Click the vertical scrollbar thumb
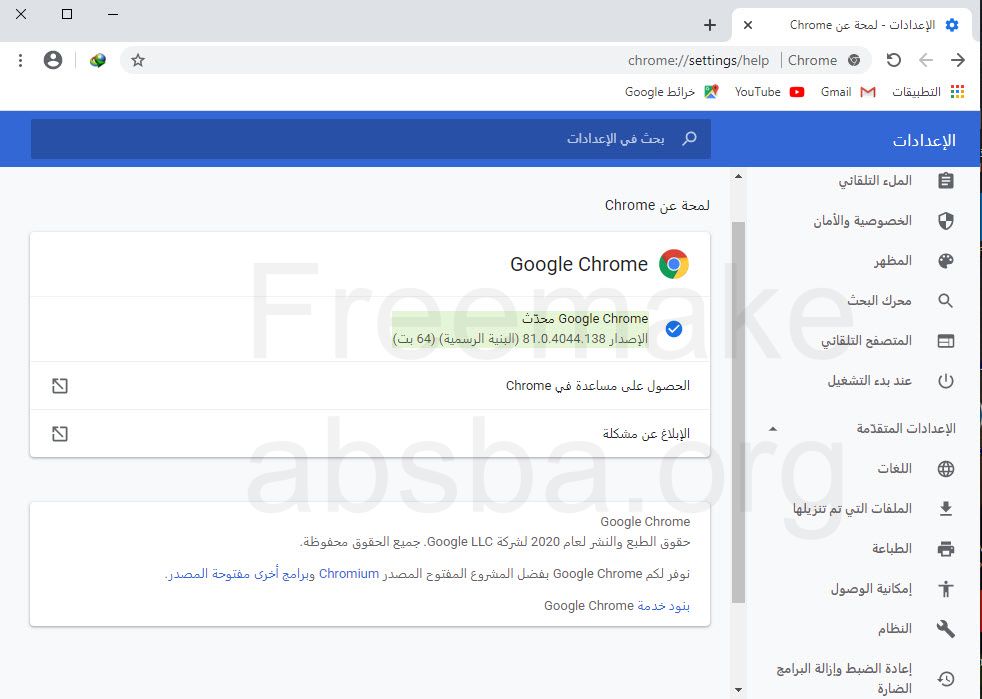This screenshot has height=699, width=982. [738, 412]
